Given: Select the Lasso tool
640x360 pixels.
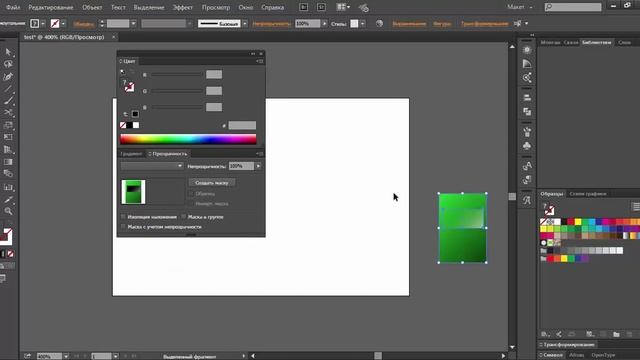Looking at the screenshot, I should pyautogui.click(x=8, y=64).
